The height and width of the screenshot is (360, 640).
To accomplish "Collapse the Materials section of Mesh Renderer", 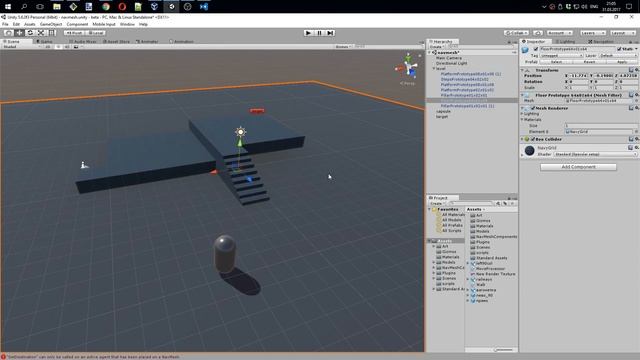I will pos(522,120).
